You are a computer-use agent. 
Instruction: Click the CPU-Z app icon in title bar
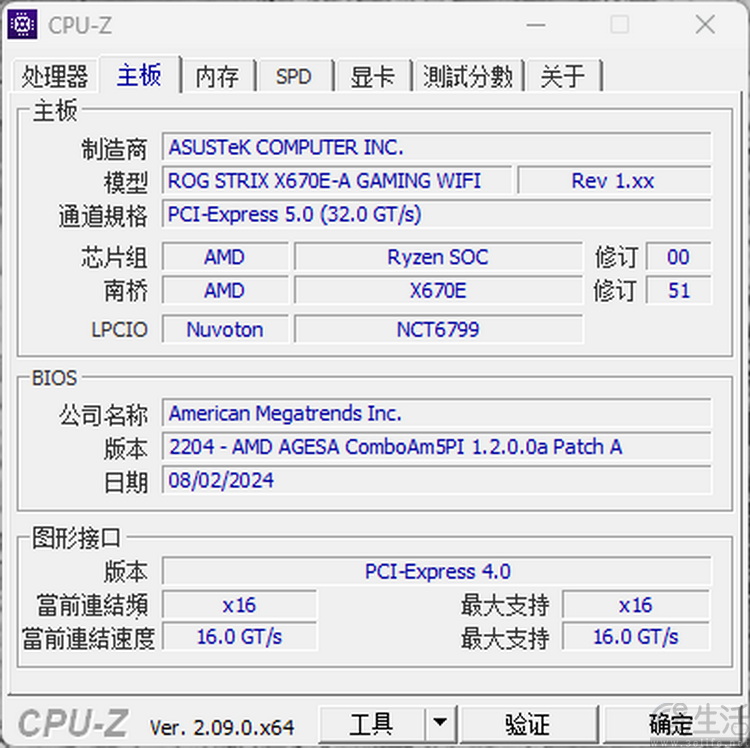pos(22,24)
